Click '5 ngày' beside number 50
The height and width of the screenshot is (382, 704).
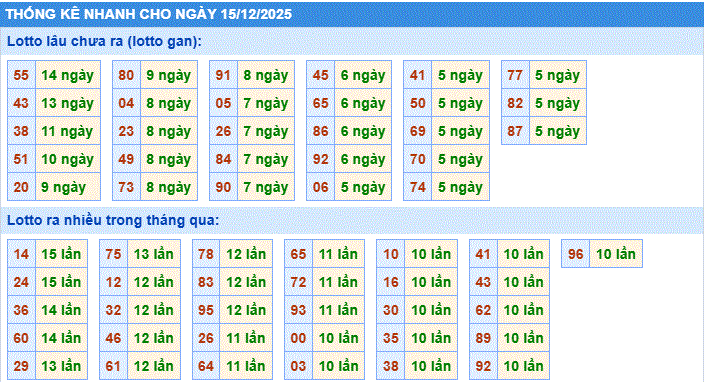pos(460,103)
